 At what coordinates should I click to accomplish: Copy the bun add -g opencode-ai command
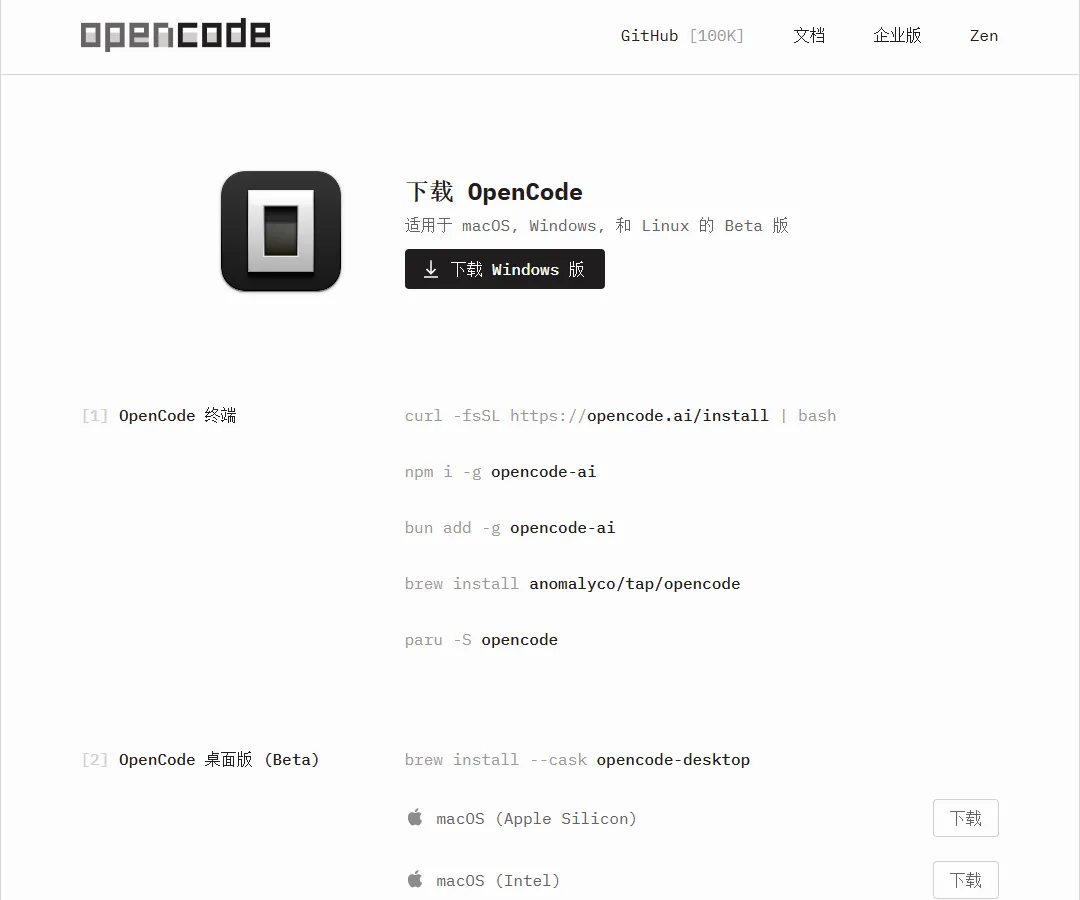(510, 528)
